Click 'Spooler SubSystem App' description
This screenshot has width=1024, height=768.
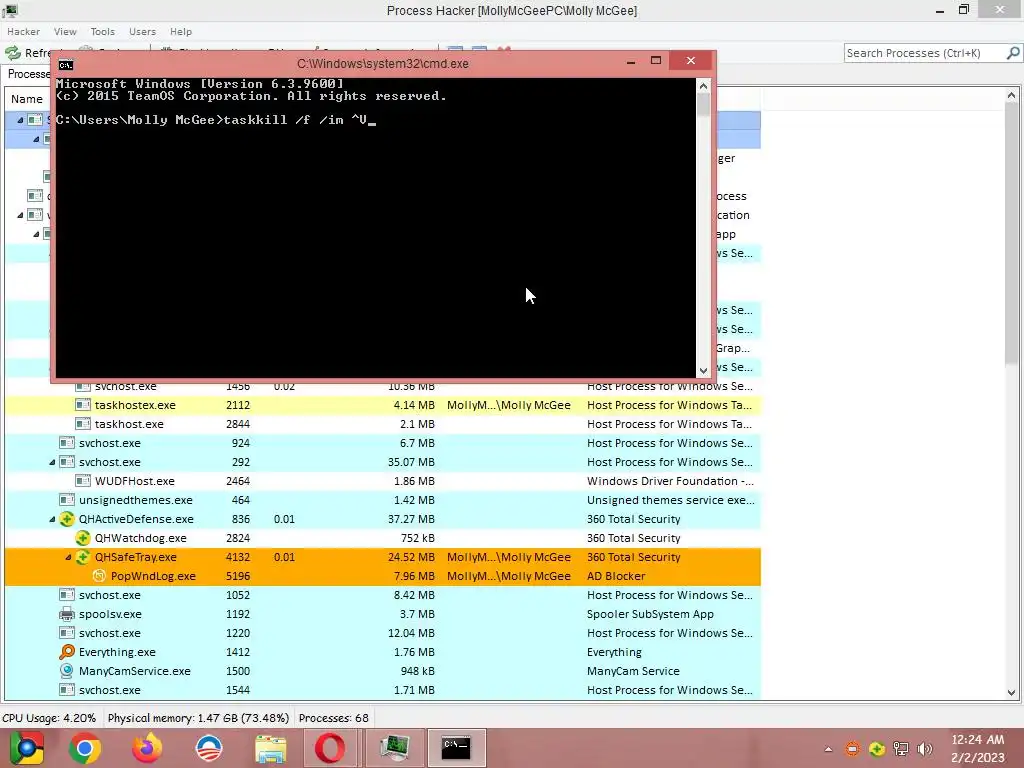650,614
